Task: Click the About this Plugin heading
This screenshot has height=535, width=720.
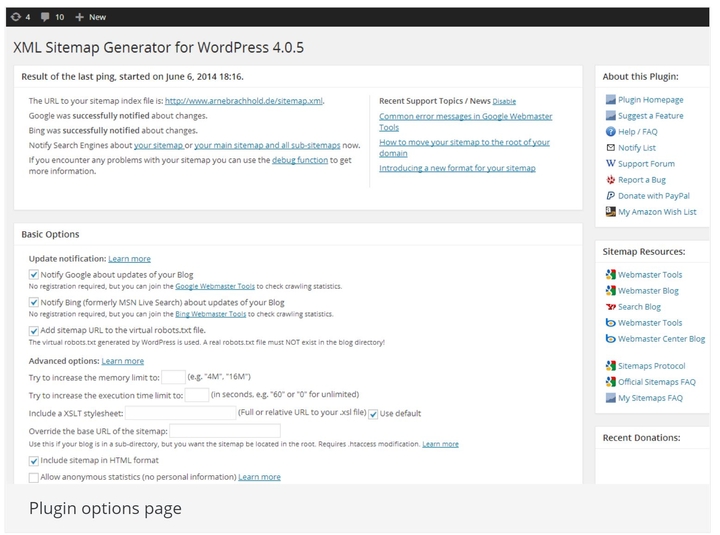Action: 641,77
